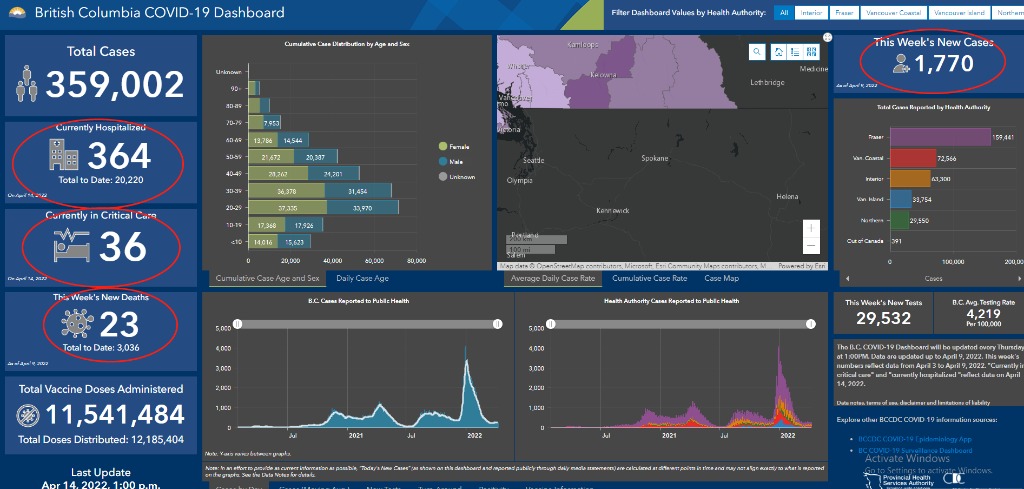Click the person icon beside 1,770
The width and height of the screenshot is (1024, 489).
click(x=902, y=63)
